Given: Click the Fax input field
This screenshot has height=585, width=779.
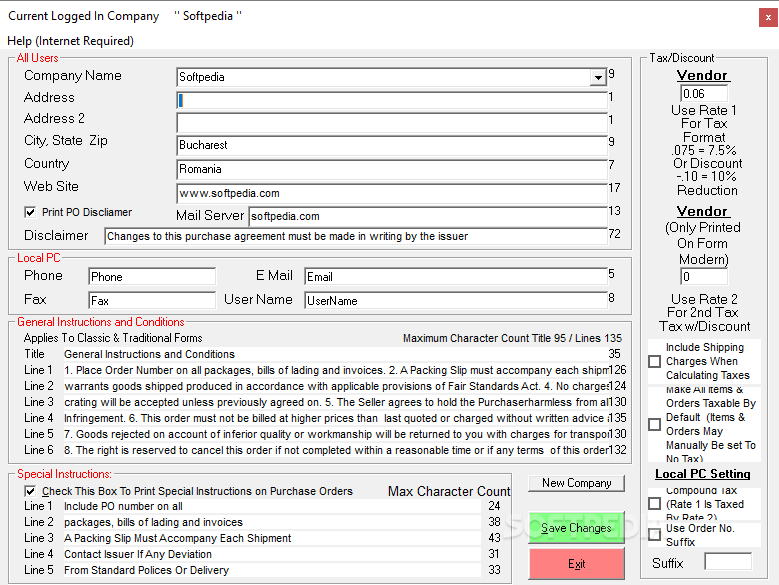Looking at the screenshot, I should click(152, 300).
